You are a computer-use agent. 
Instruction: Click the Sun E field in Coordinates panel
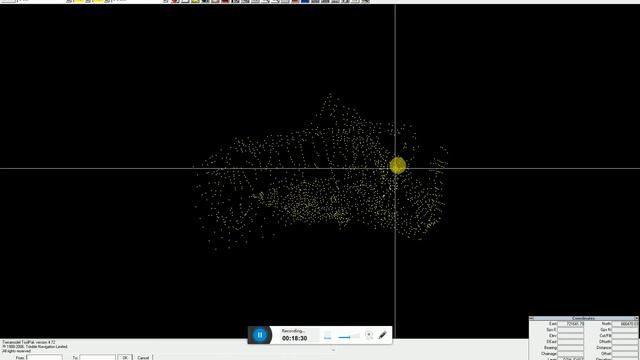571,330
